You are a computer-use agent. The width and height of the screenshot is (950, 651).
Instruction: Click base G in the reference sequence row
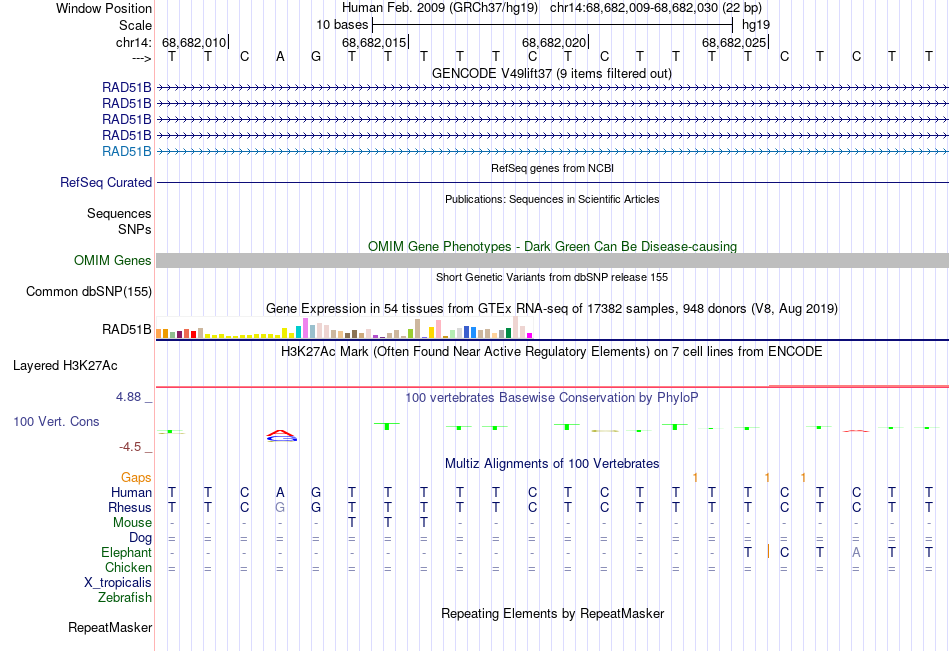[316, 56]
